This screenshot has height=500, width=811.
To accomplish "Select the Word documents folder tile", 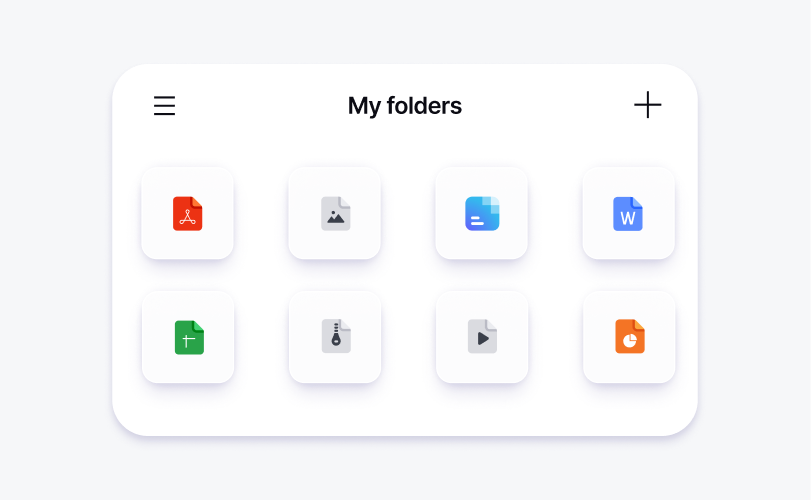I will 628,214.
